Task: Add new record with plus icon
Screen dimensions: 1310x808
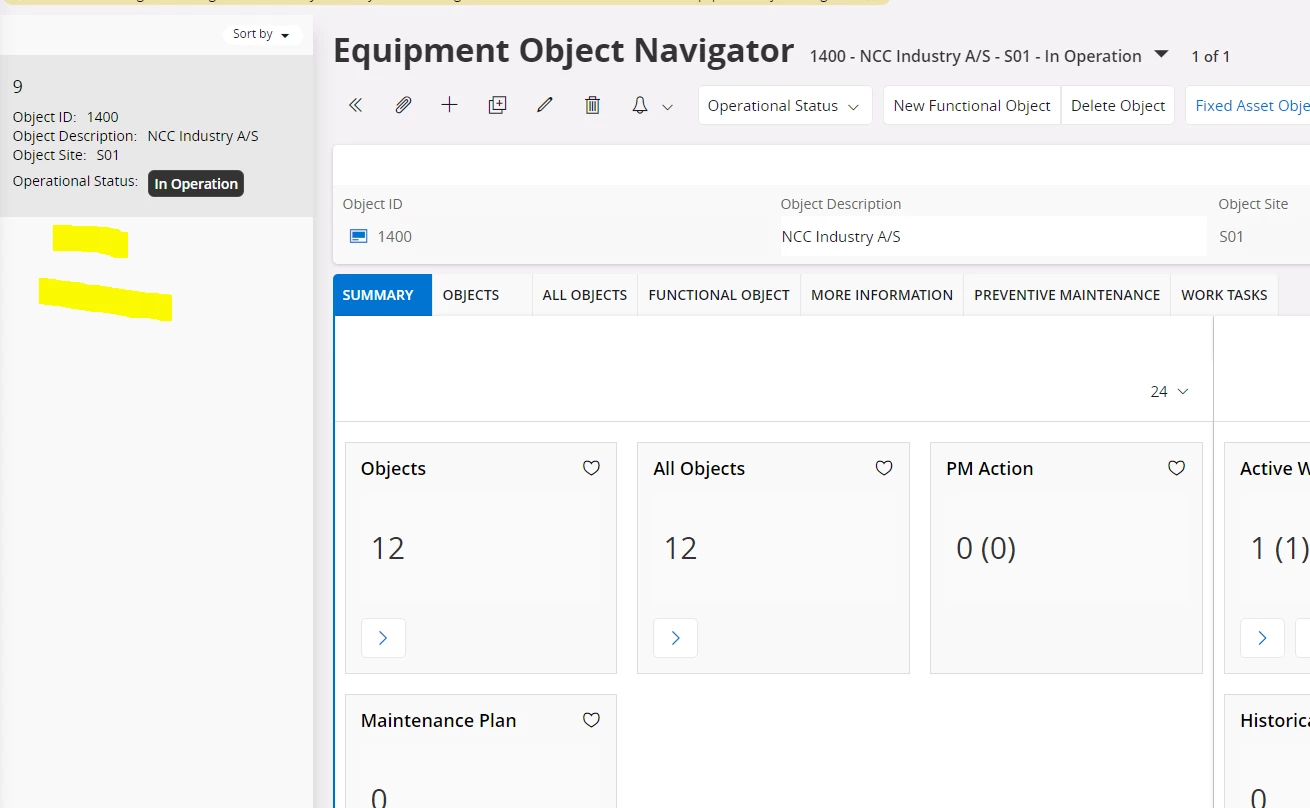Action: point(450,105)
